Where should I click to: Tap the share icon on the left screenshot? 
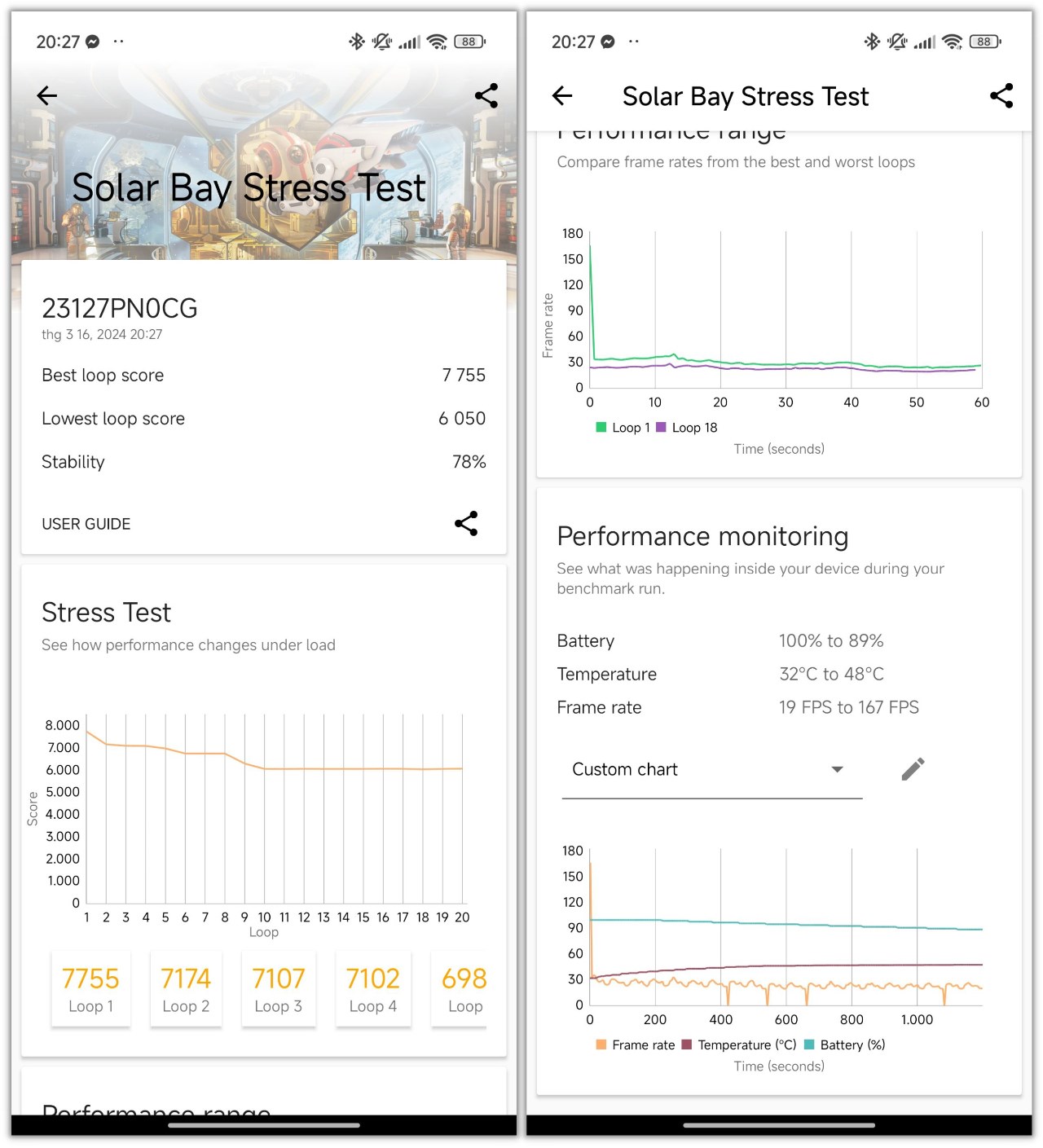(486, 95)
